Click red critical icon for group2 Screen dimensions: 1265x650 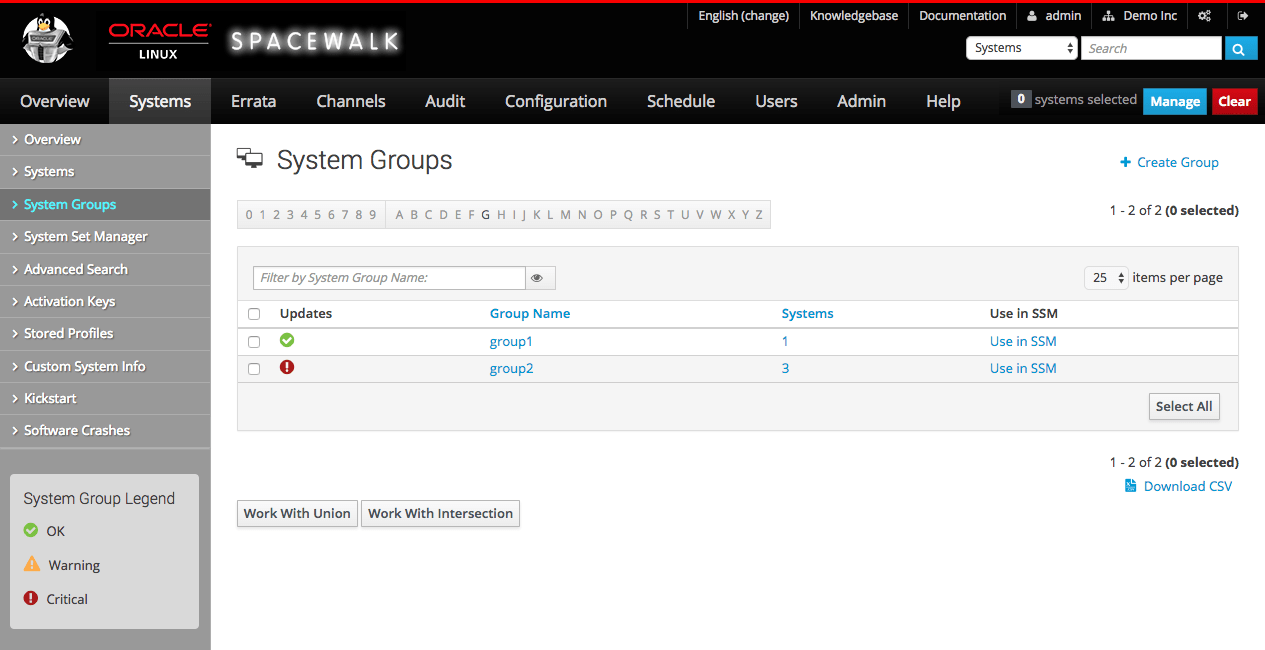pos(287,367)
